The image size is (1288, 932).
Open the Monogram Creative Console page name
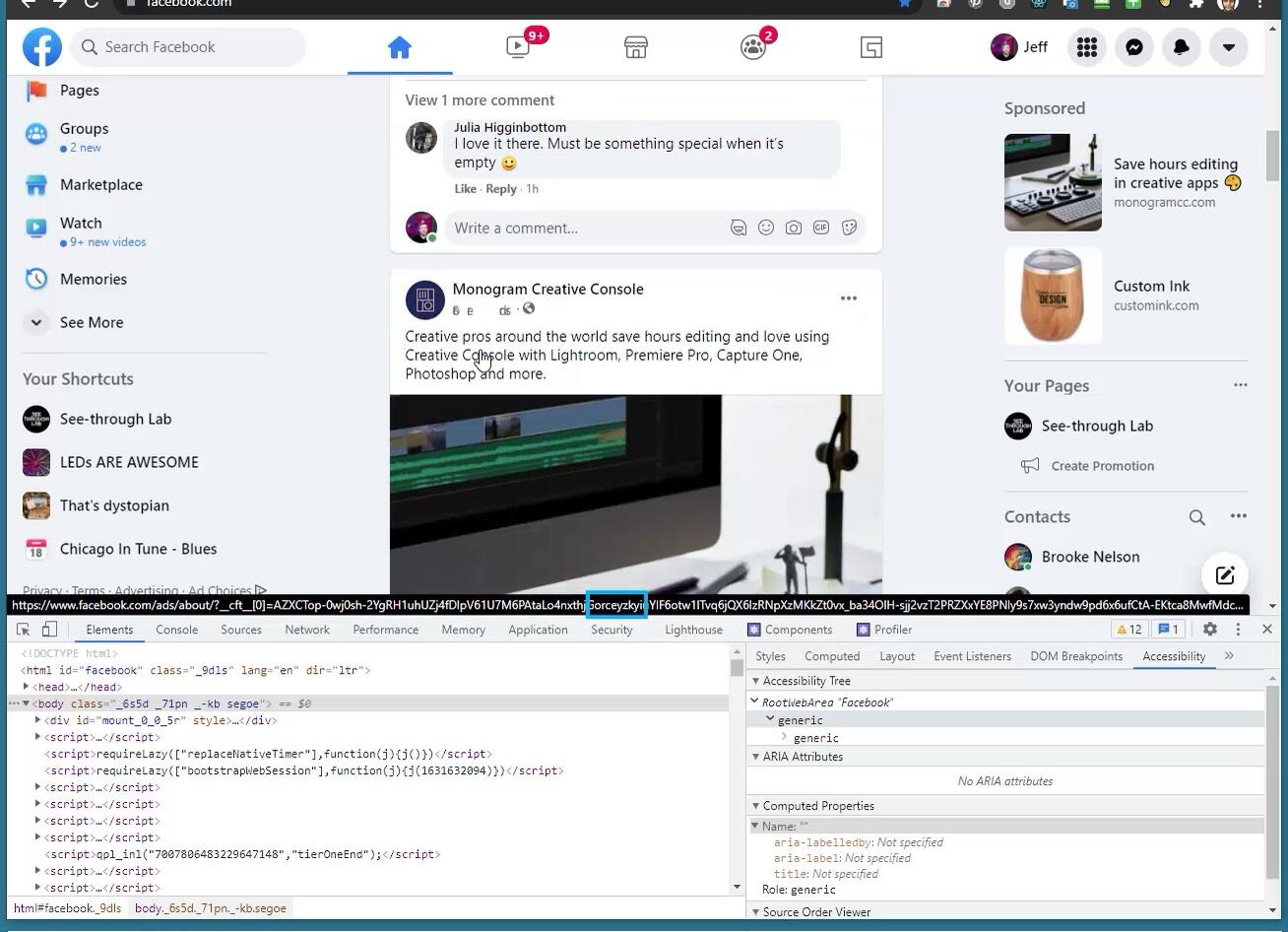547,289
